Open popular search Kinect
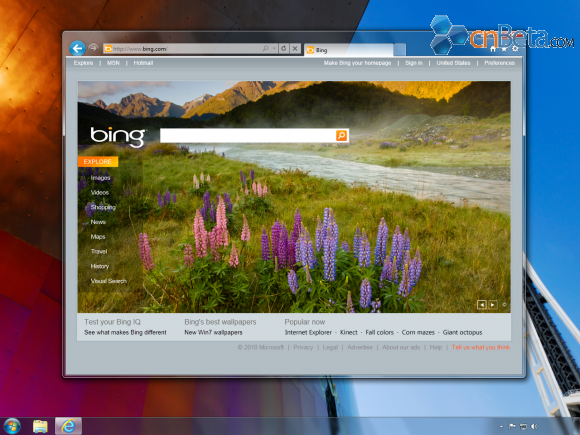The width and height of the screenshot is (580, 435). (349, 333)
